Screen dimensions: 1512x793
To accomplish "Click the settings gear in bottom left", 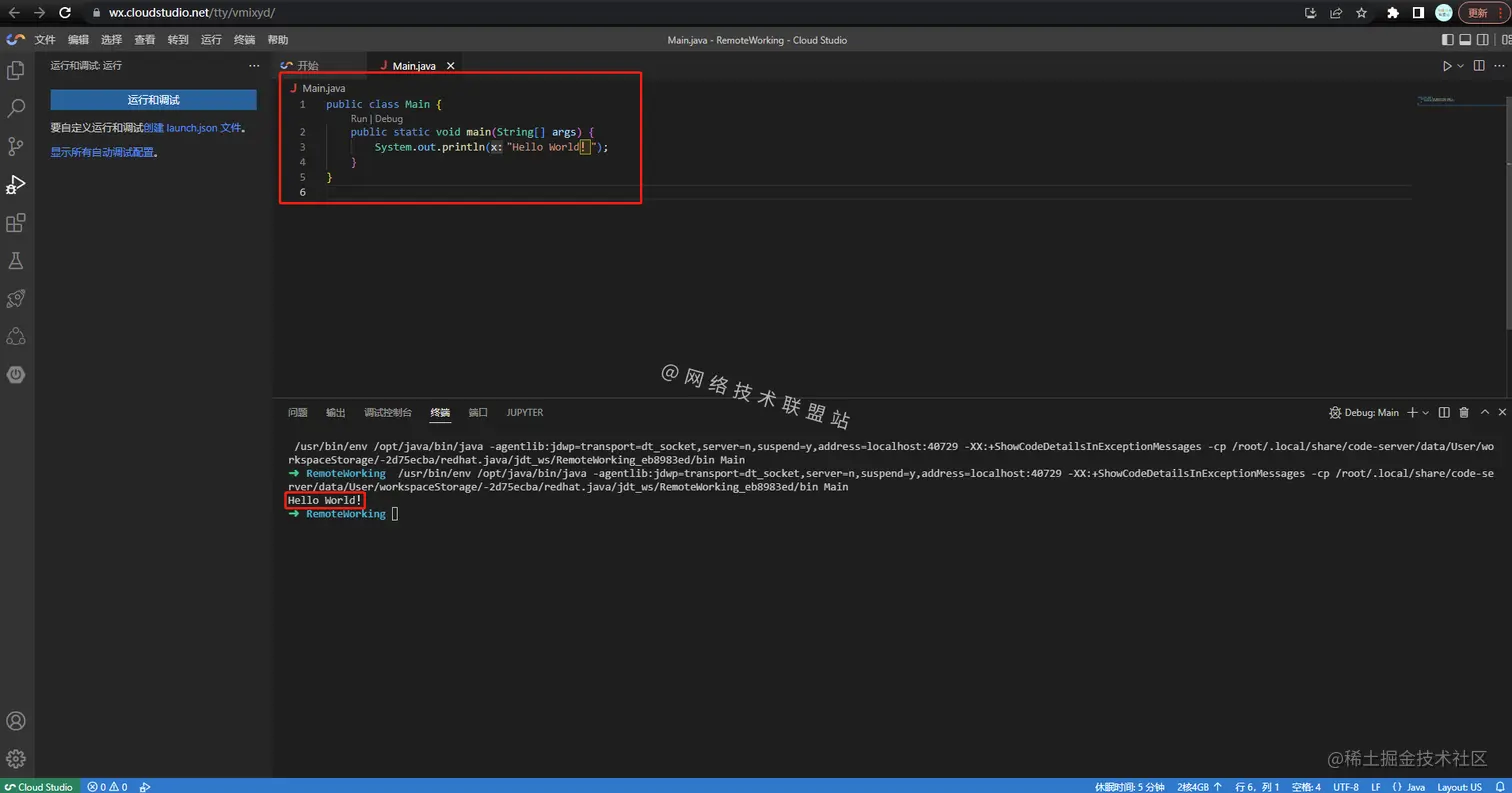I will tap(15, 758).
